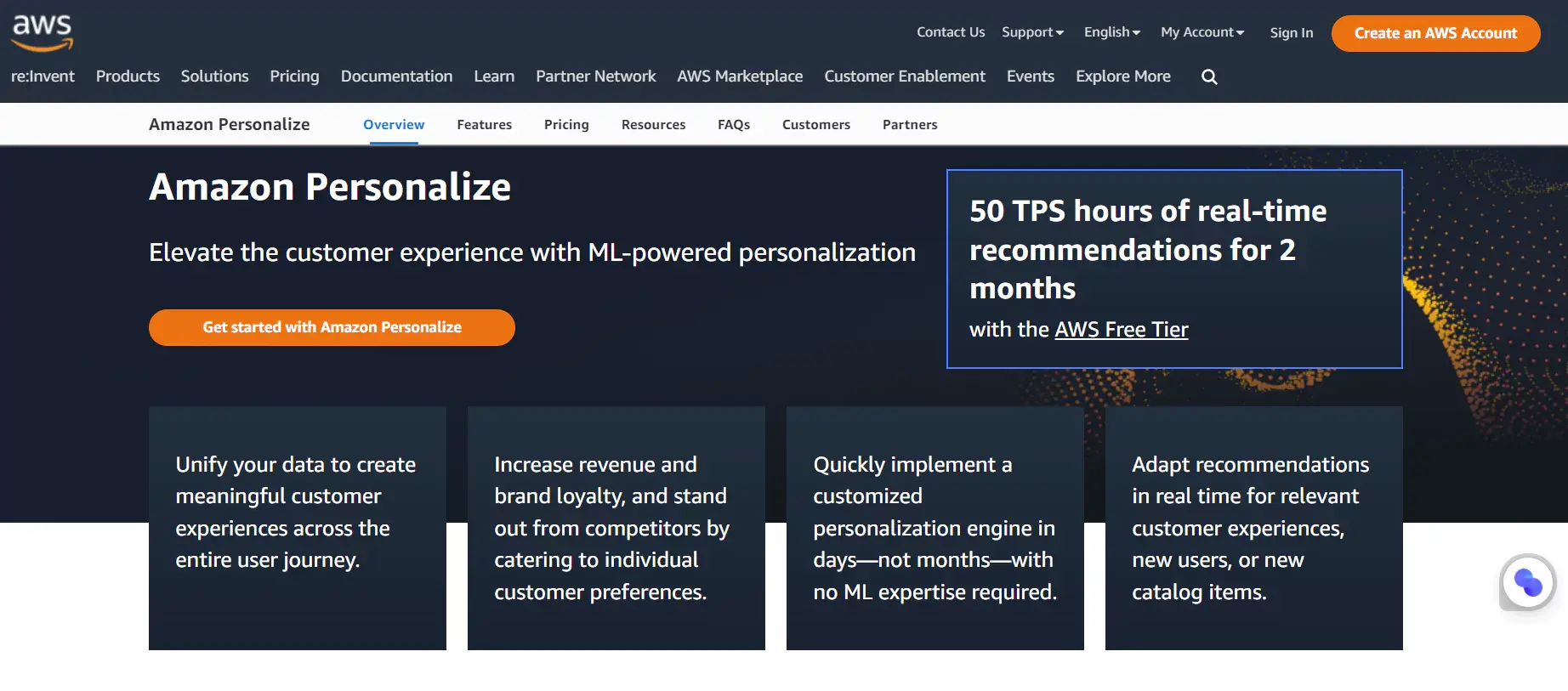Open the search magnifier icon

tap(1209, 76)
